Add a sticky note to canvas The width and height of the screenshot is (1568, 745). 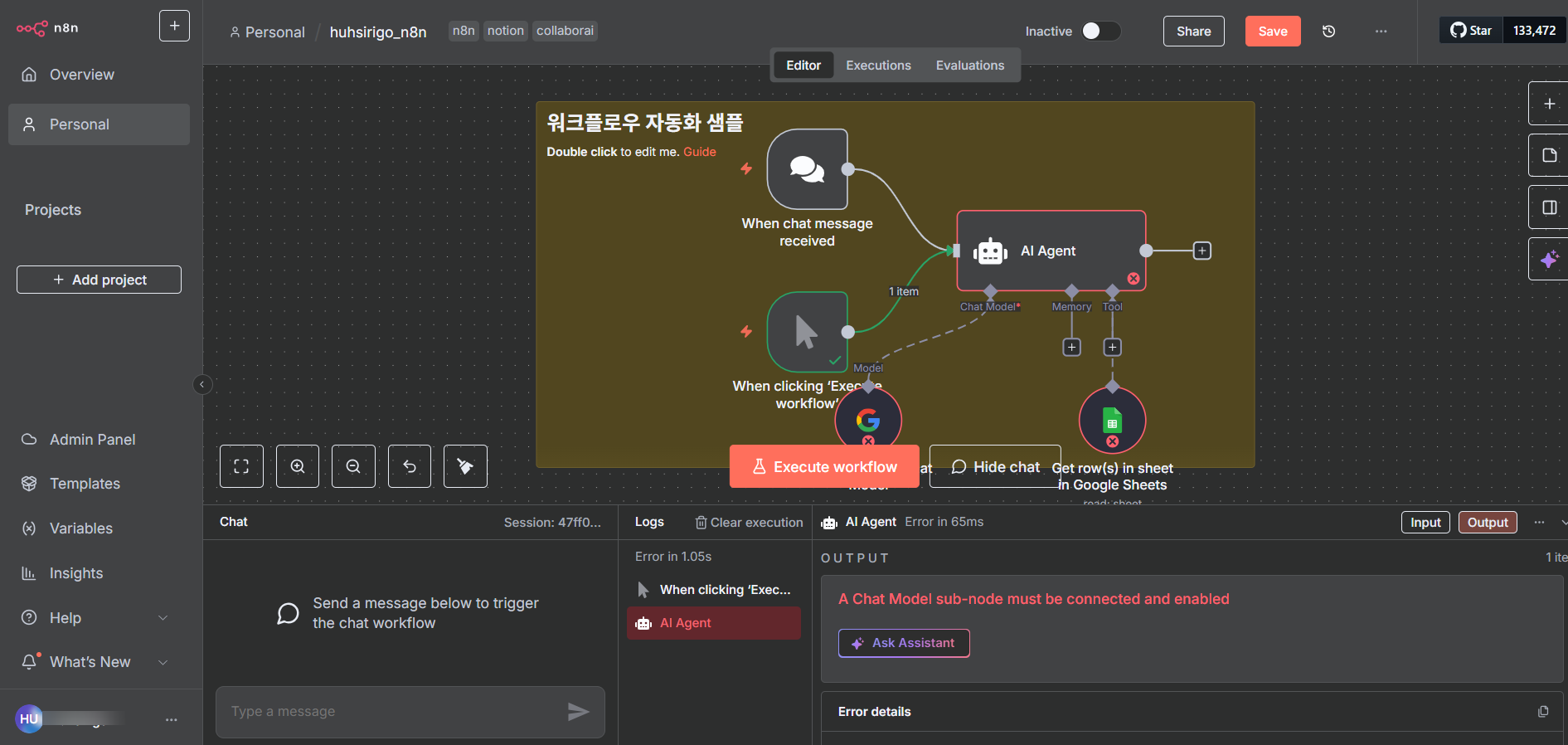[1549, 155]
